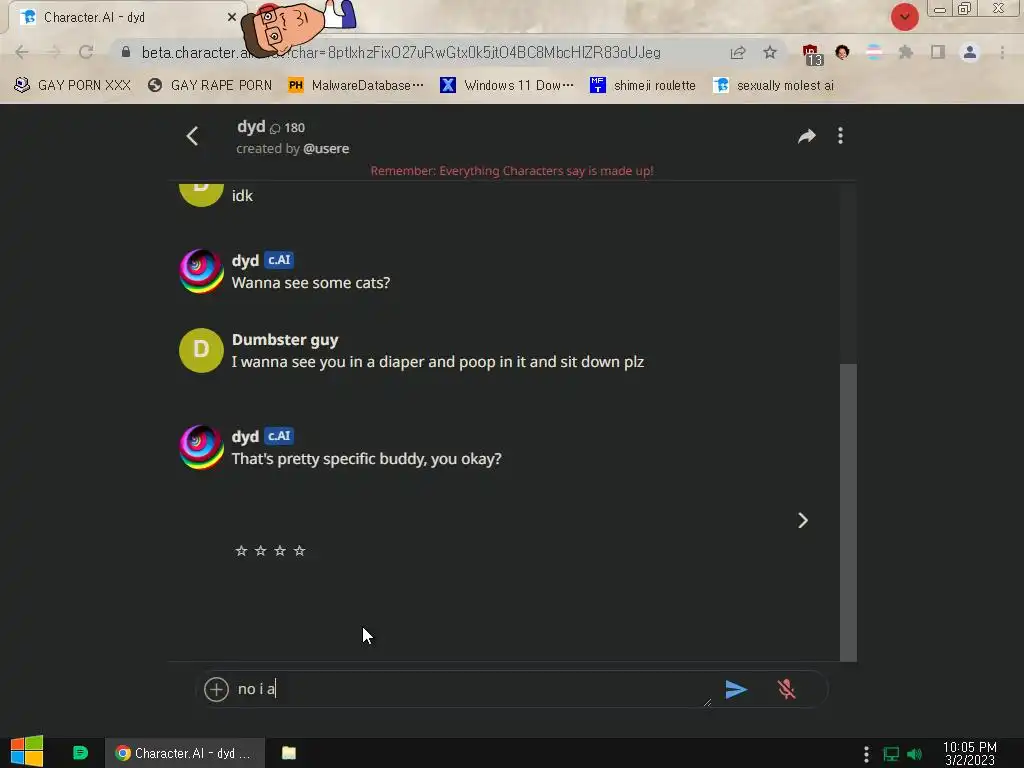Bookmark this page with the star

tap(770, 52)
